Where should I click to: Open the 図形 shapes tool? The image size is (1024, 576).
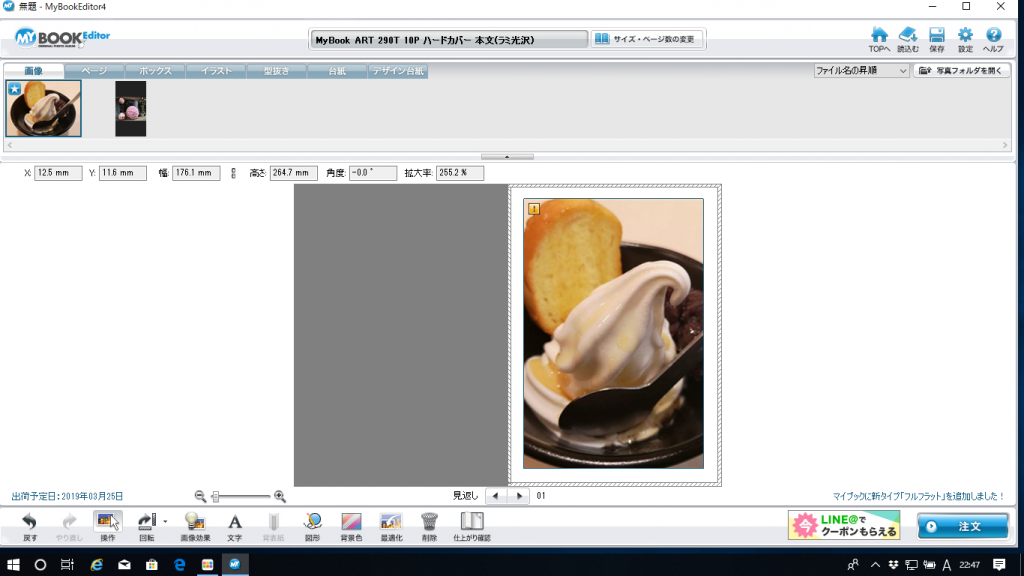(313, 525)
